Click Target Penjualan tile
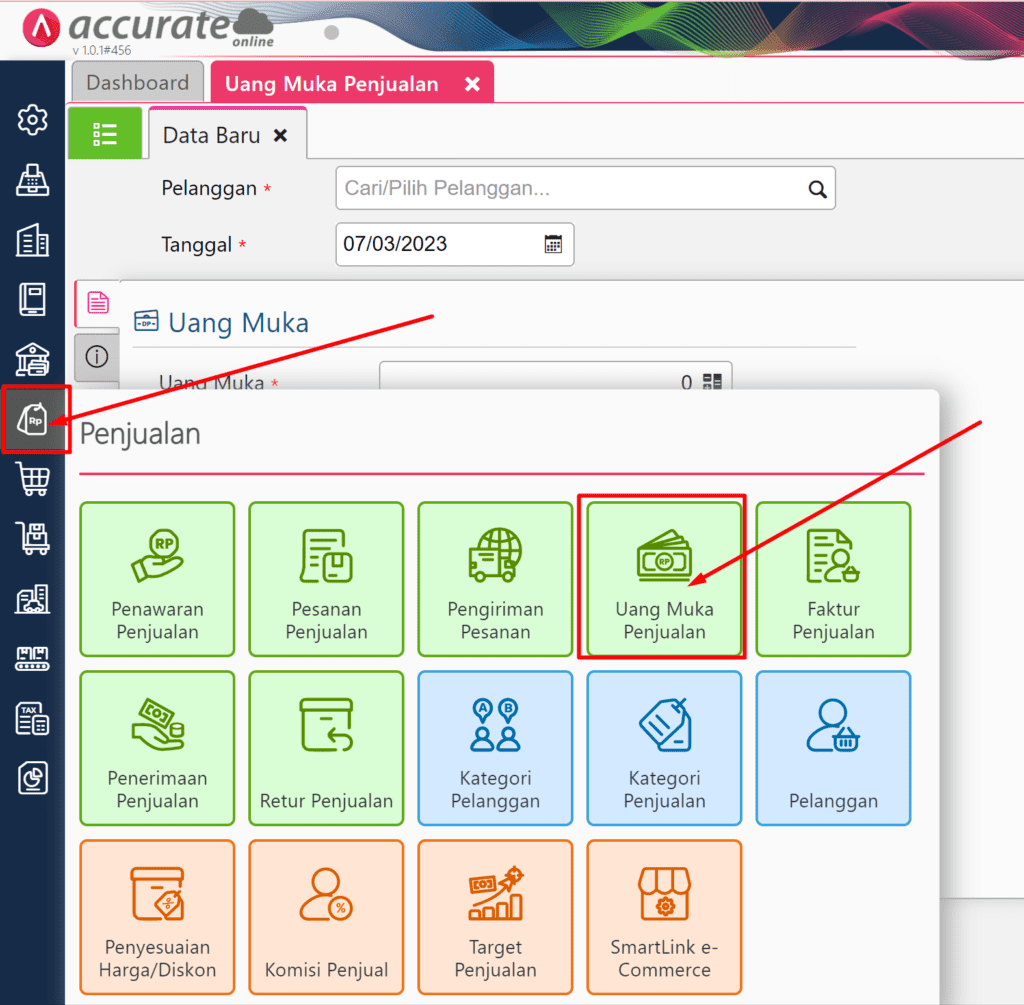The width and height of the screenshot is (1024, 1005). (495, 917)
